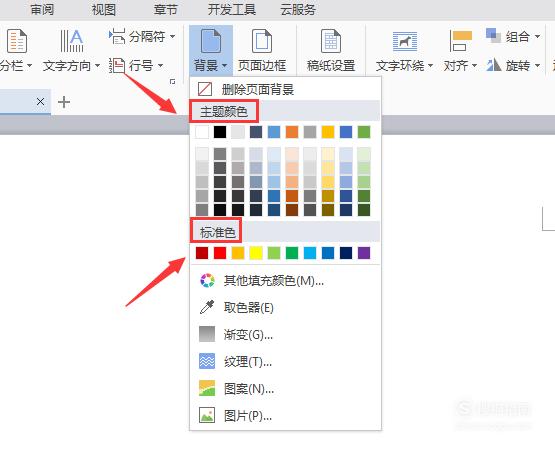555x455 pixels.
Task: Choose 其他填充颜色(M)... menu entry
Action: (x=285, y=280)
